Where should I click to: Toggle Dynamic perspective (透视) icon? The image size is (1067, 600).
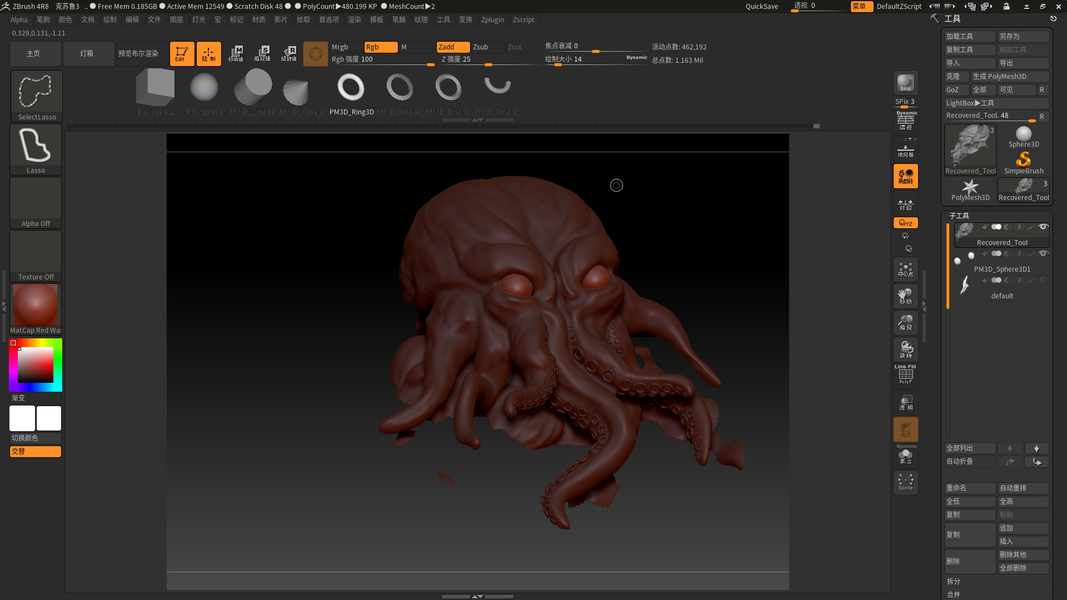tap(906, 121)
